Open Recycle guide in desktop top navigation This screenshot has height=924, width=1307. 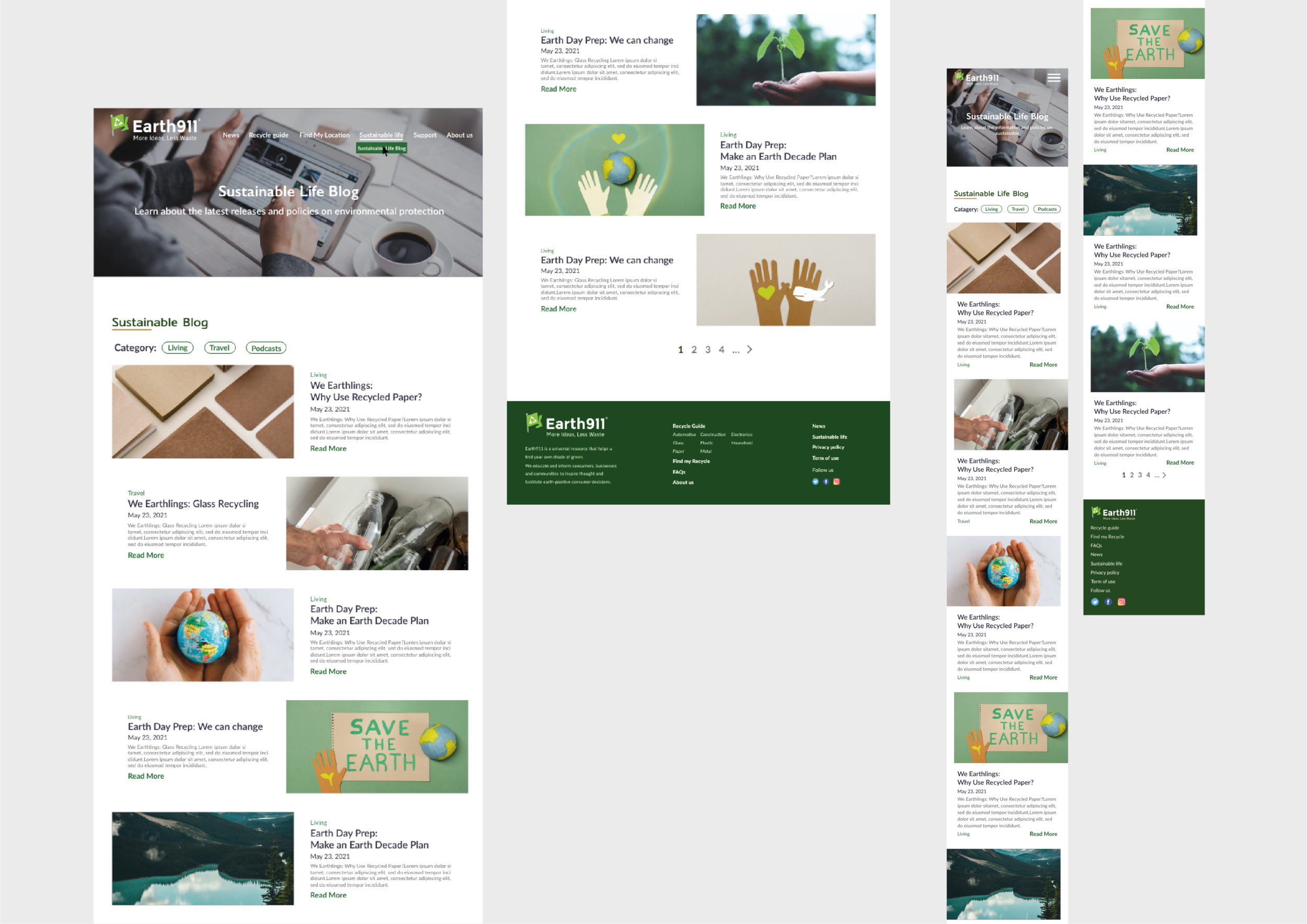coord(268,135)
